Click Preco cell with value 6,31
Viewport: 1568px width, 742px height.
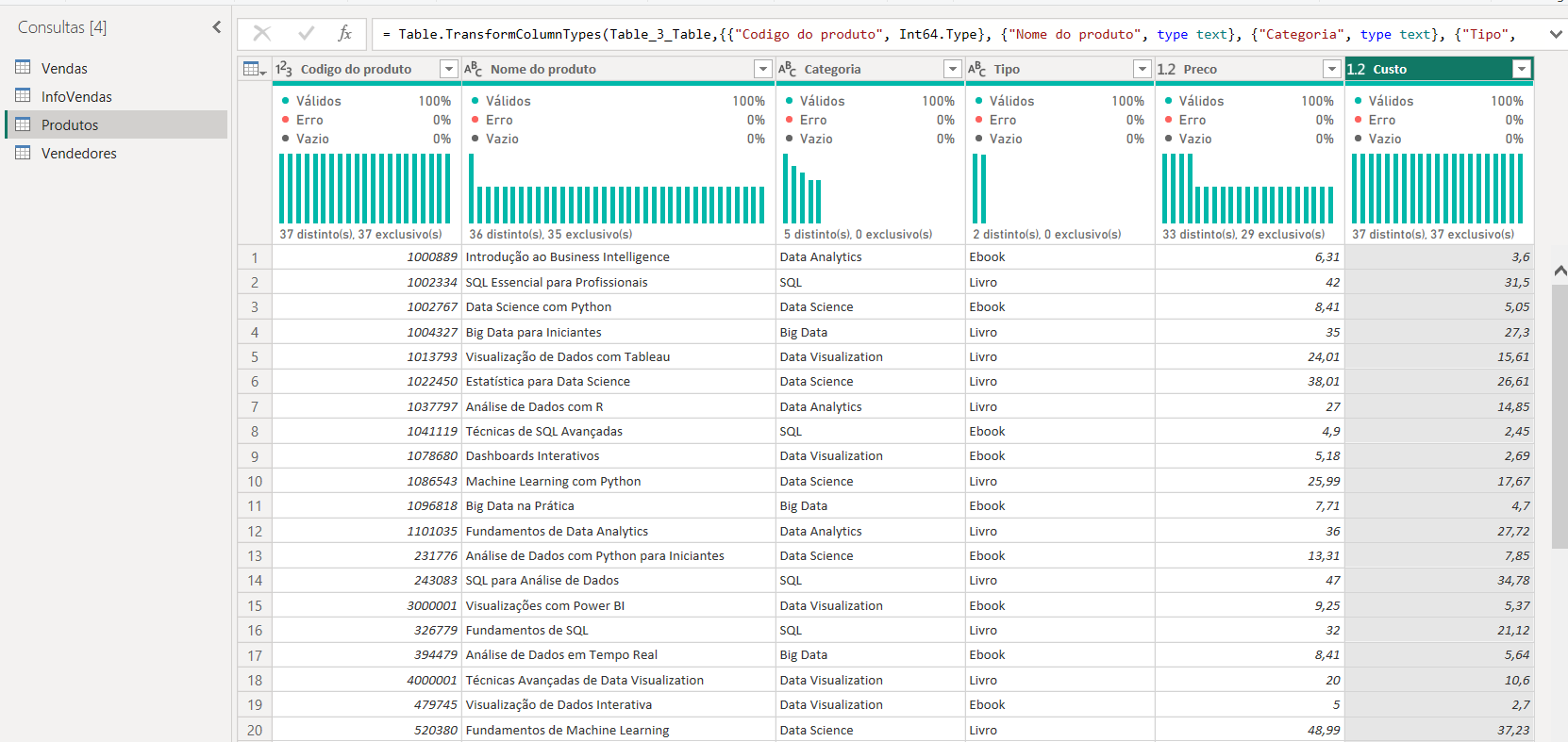(1249, 256)
